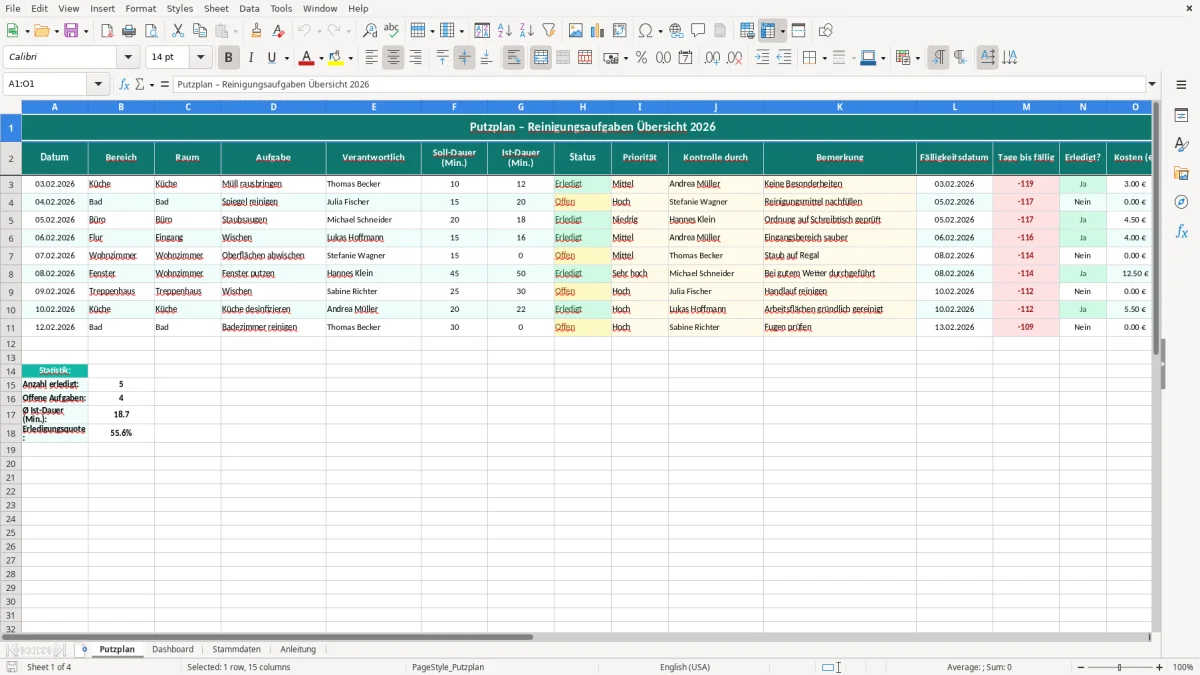Click row 8 header
The width and height of the screenshot is (1200, 675).
[10, 273]
